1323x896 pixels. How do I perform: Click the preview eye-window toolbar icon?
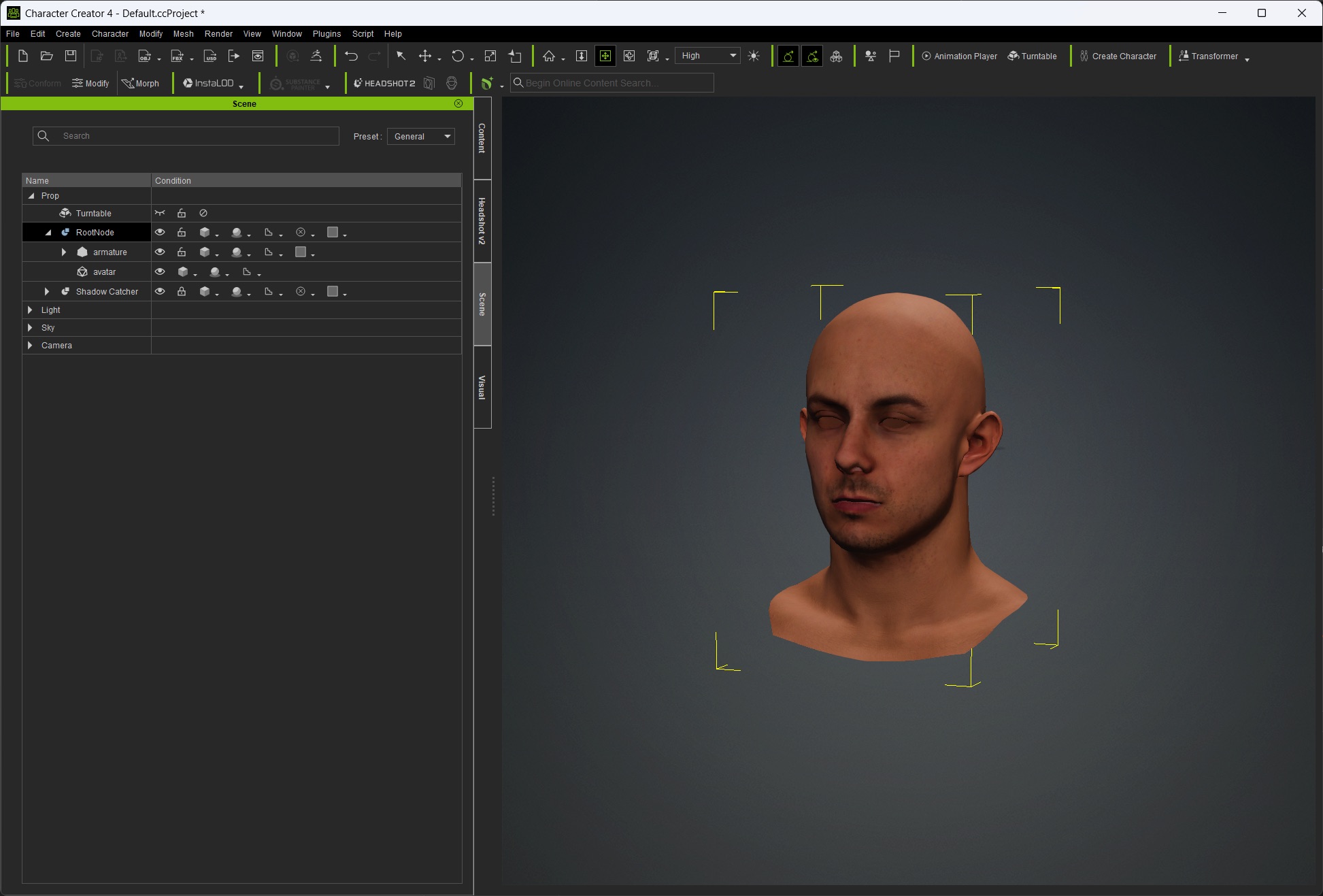click(x=258, y=56)
